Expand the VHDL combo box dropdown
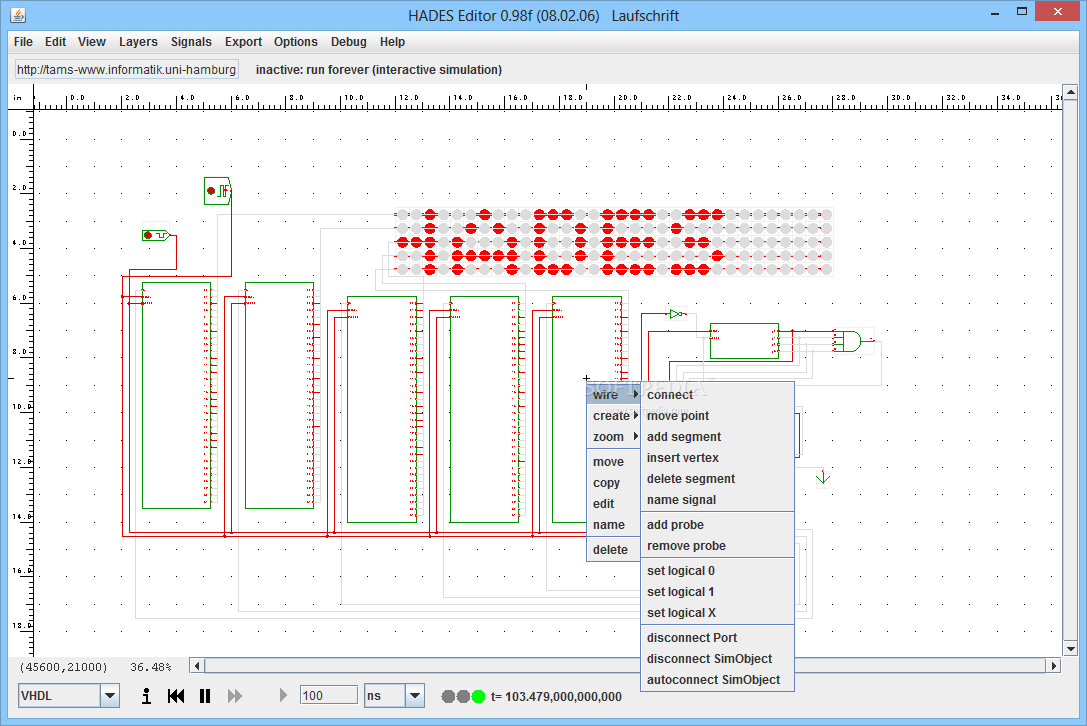1087x726 pixels. pyautogui.click(x=110, y=695)
